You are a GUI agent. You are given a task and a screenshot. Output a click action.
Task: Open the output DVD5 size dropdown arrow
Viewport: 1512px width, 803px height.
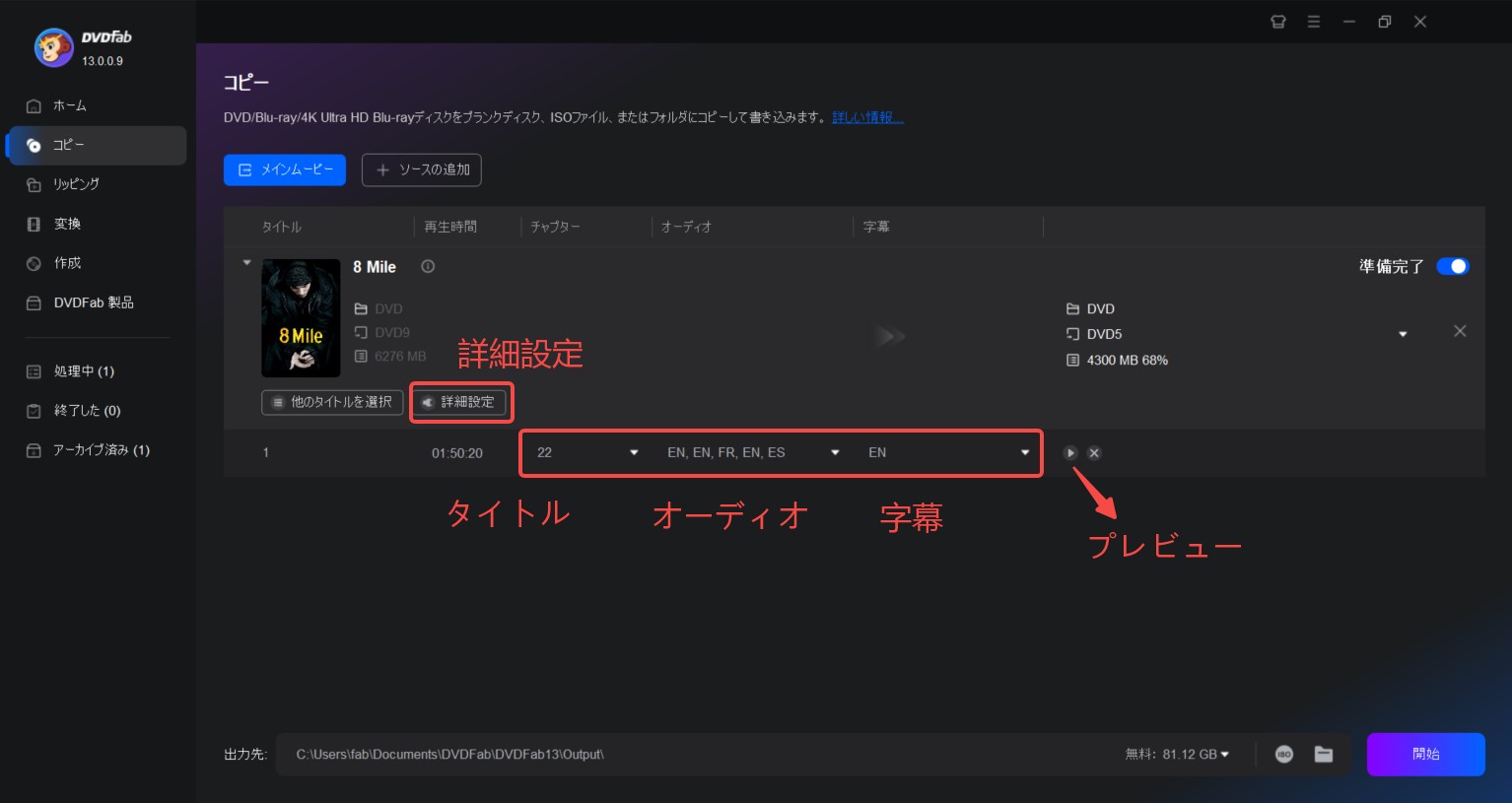(1403, 335)
